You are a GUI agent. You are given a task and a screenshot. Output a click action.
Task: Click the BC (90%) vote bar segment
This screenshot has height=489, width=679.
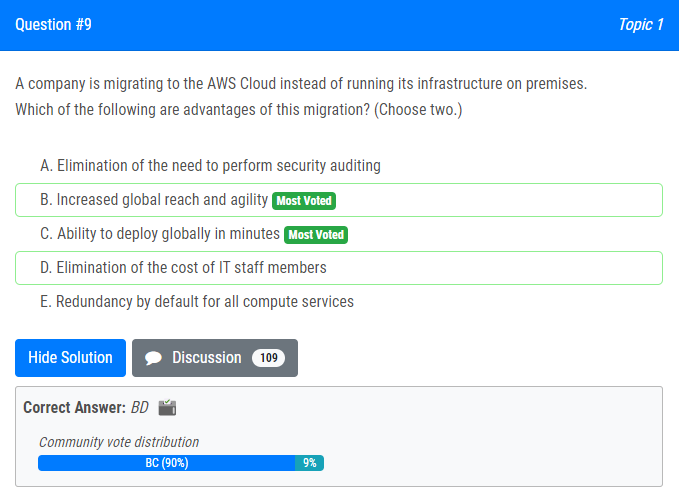click(x=167, y=463)
